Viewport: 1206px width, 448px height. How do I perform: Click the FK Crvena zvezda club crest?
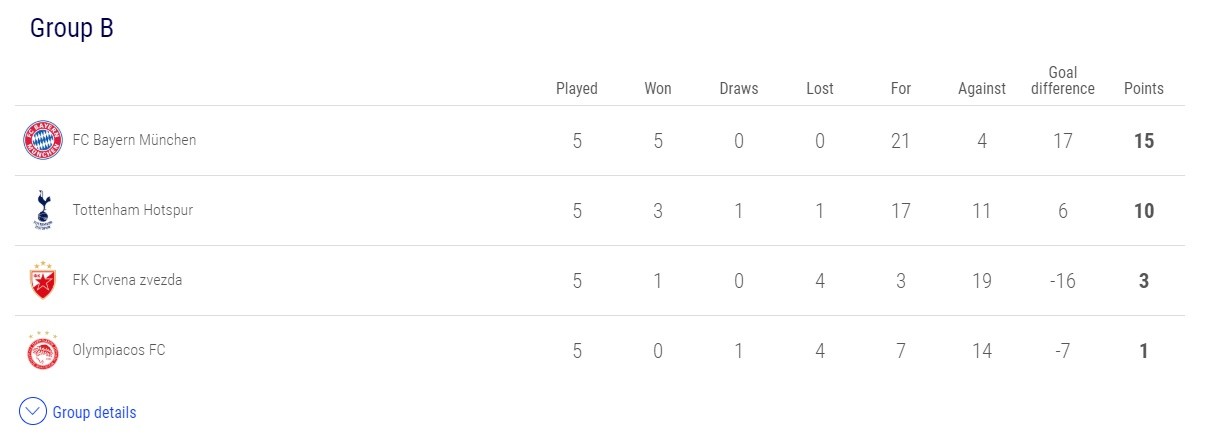coord(43,281)
